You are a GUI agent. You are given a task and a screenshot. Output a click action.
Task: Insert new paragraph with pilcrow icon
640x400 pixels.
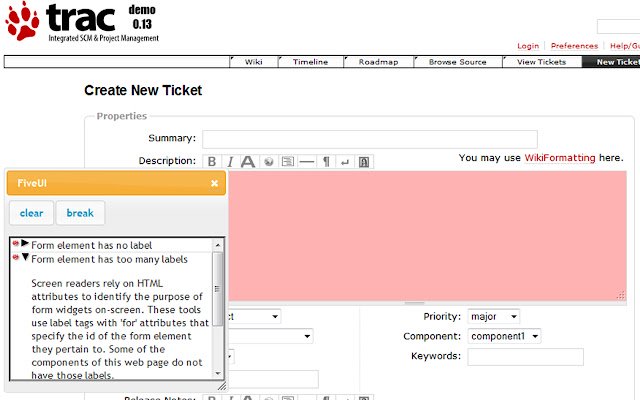coord(326,162)
